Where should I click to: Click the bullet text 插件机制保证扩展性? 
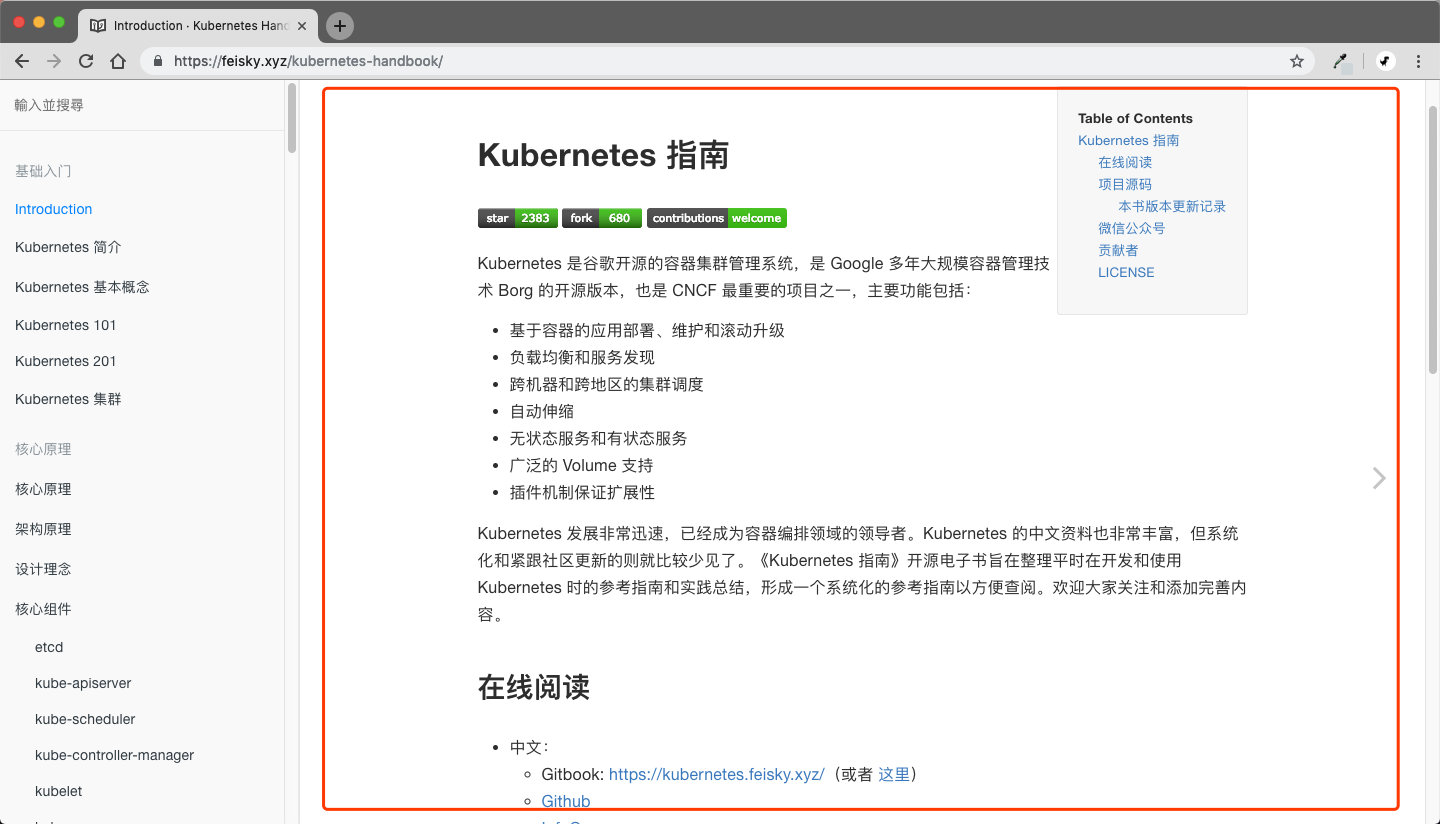[582, 492]
